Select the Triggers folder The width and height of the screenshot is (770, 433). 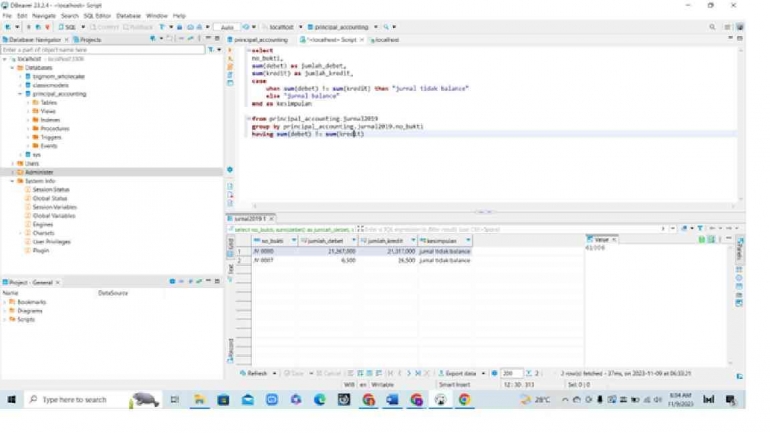click(51, 137)
